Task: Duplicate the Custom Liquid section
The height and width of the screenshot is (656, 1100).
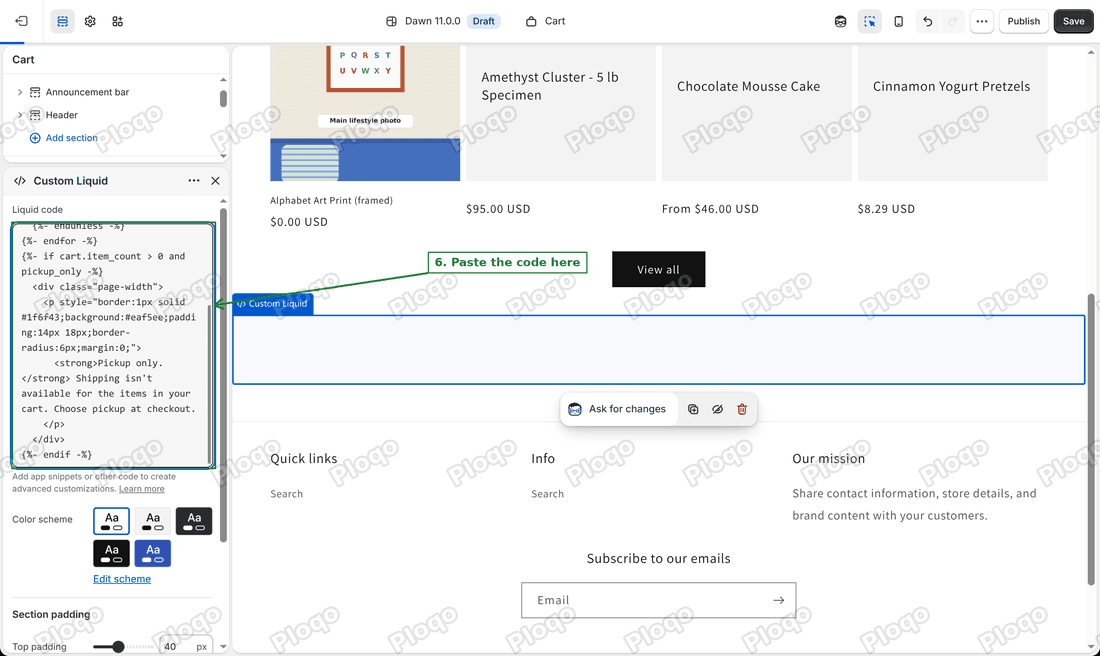Action: (692, 409)
